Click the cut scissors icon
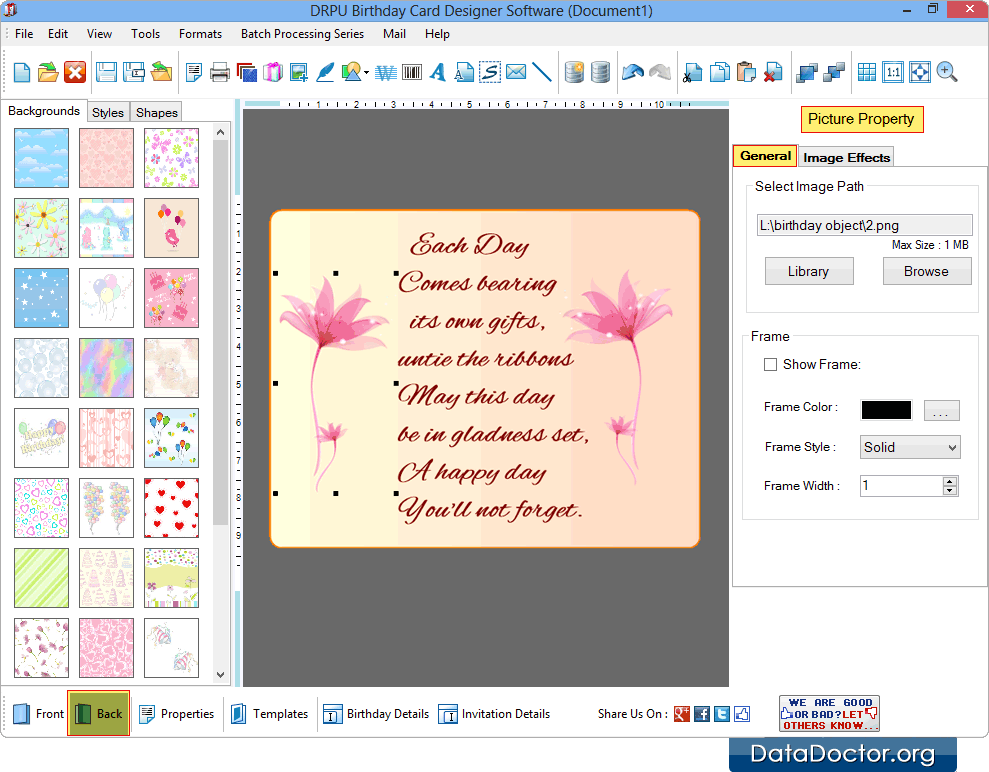Viewport: 989px width, 772px height. click(692, 73)
